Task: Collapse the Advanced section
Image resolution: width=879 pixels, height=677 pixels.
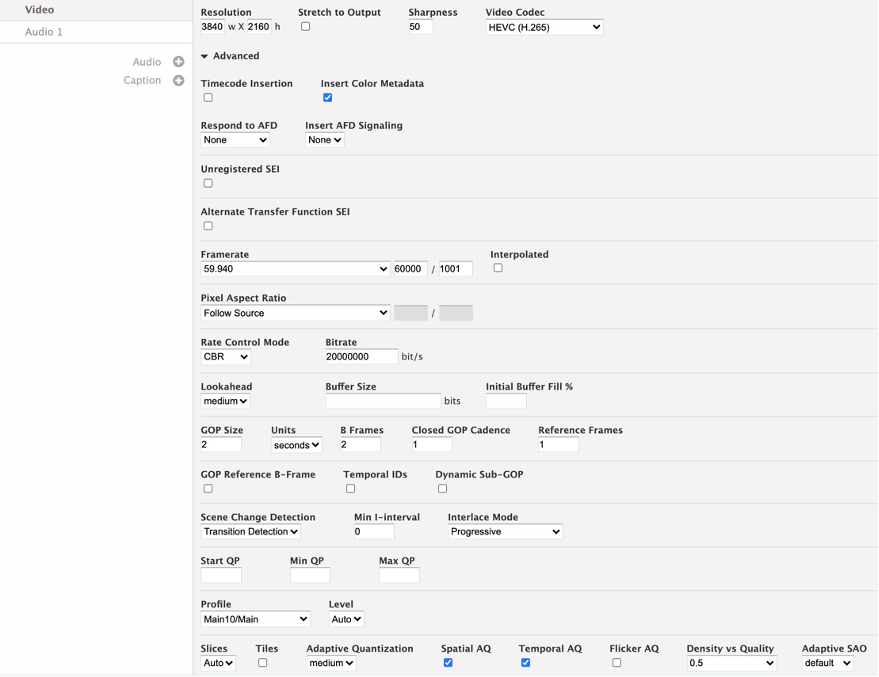Action: 205,56
